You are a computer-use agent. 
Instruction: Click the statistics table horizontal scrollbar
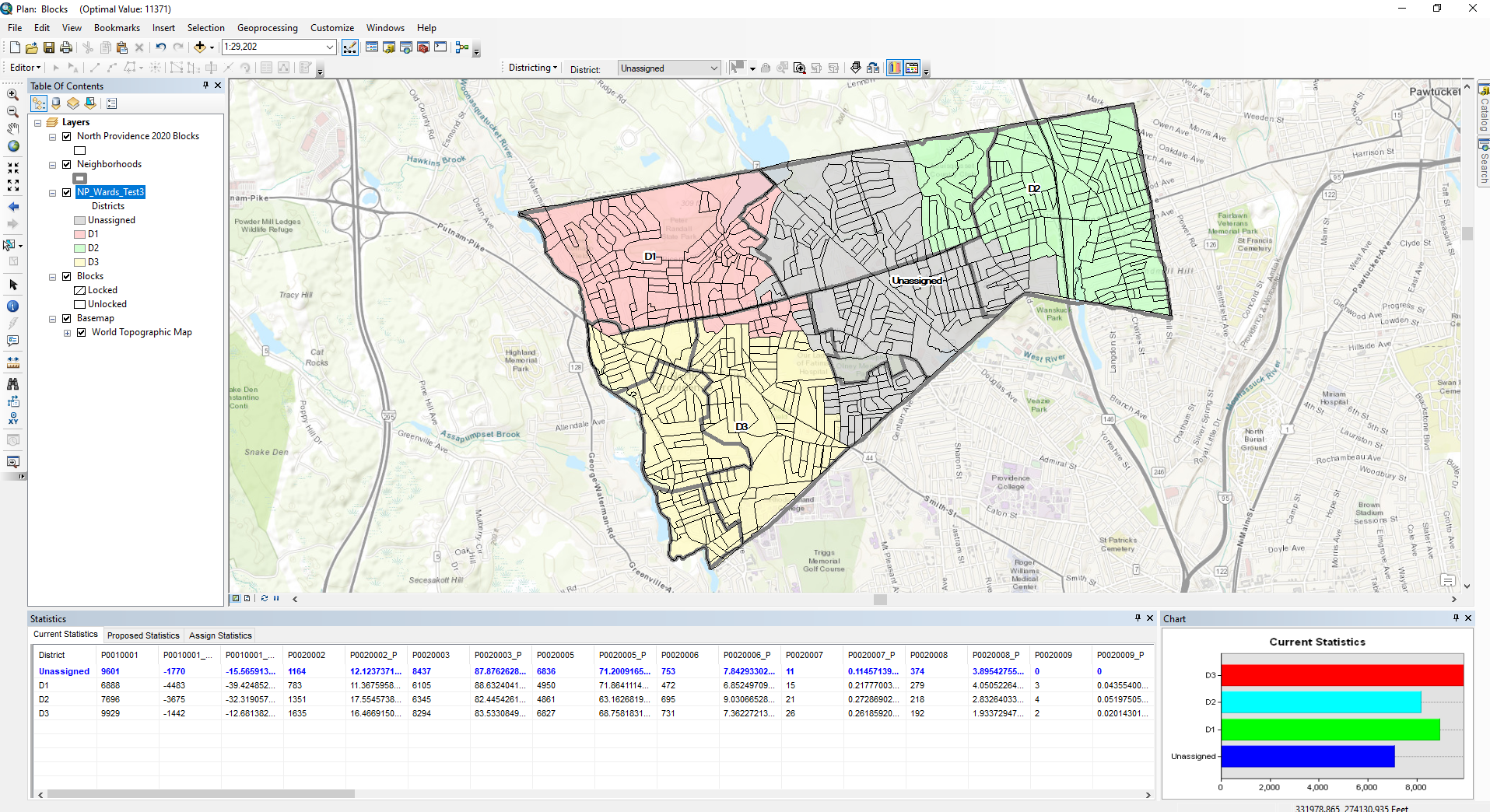coord(201,794)
